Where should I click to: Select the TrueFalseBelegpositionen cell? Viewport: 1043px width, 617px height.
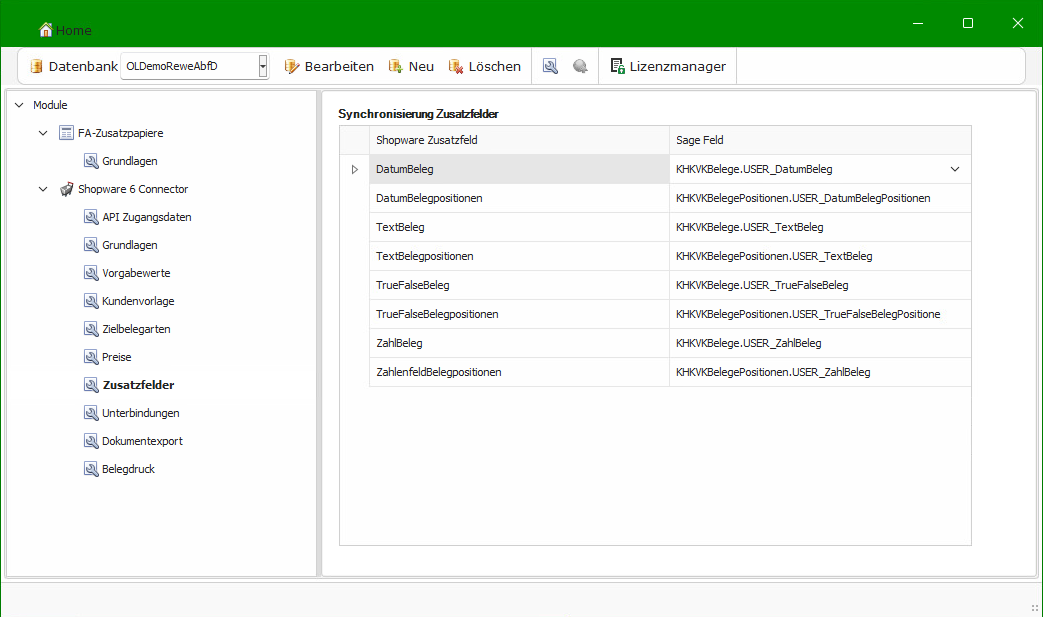click(x=519, y=314)
